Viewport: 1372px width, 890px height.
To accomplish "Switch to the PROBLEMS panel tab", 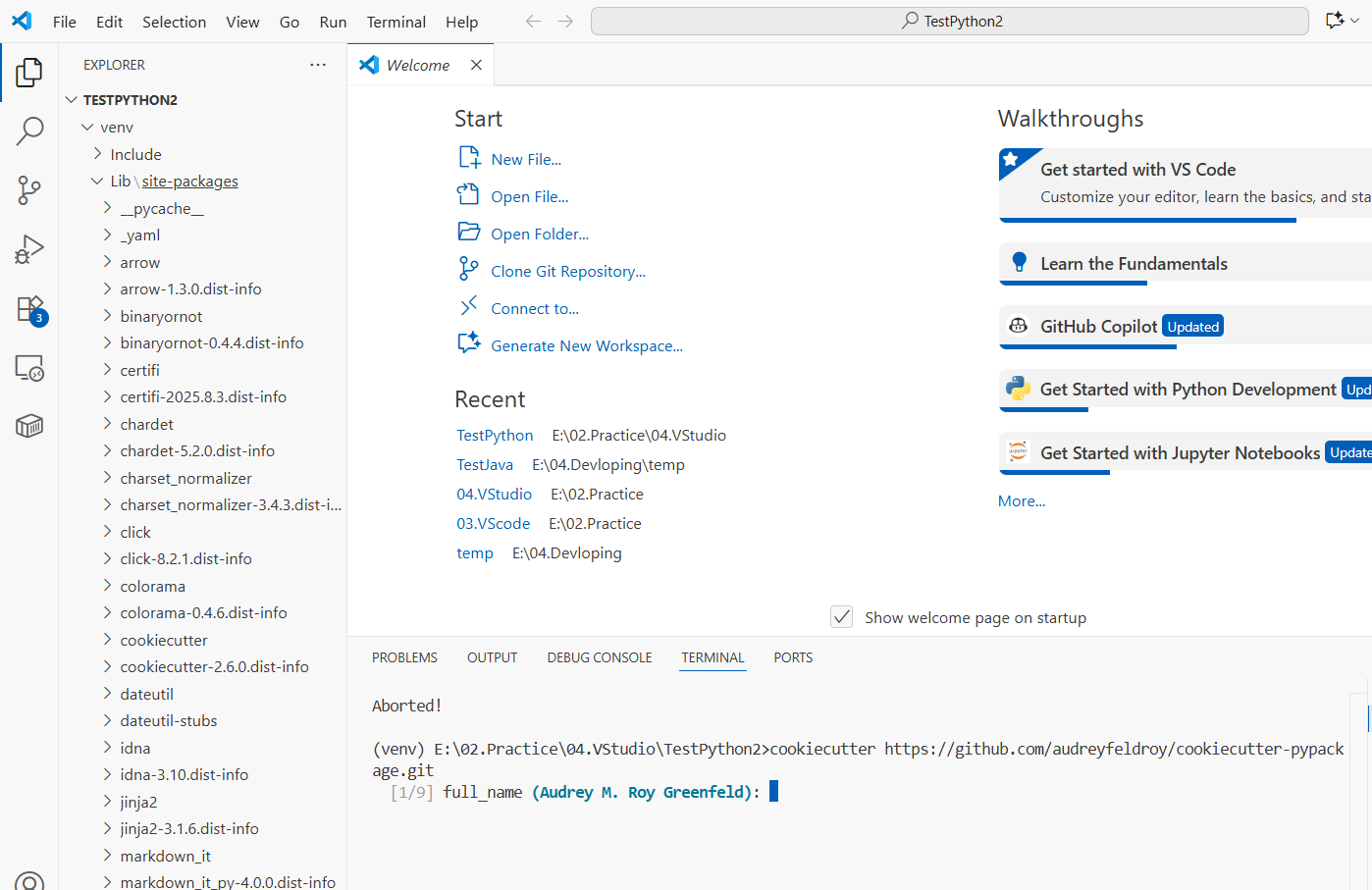I will click(x=404, y=657).
